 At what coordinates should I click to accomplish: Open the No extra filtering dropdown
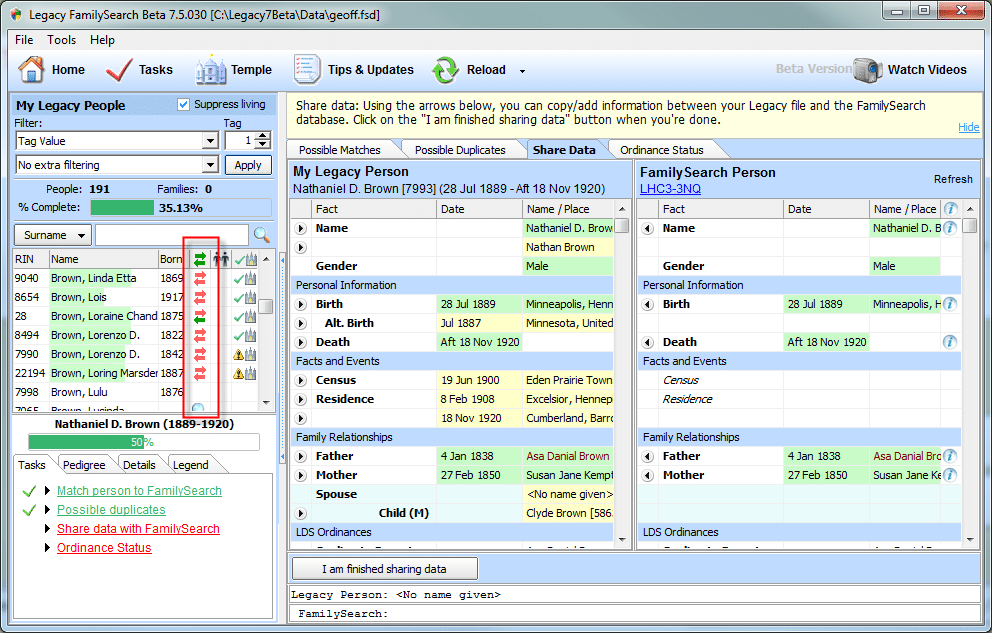click(210, 165)
